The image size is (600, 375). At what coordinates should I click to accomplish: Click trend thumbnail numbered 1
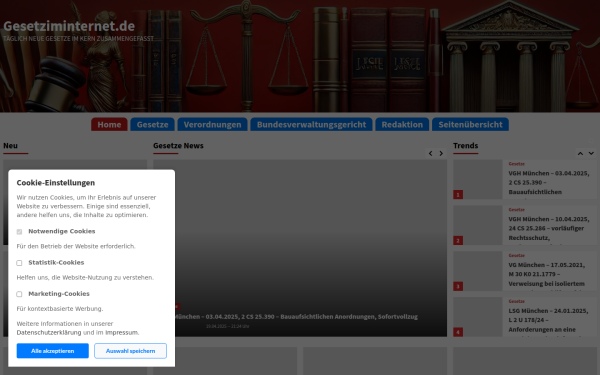coord(478,179)
